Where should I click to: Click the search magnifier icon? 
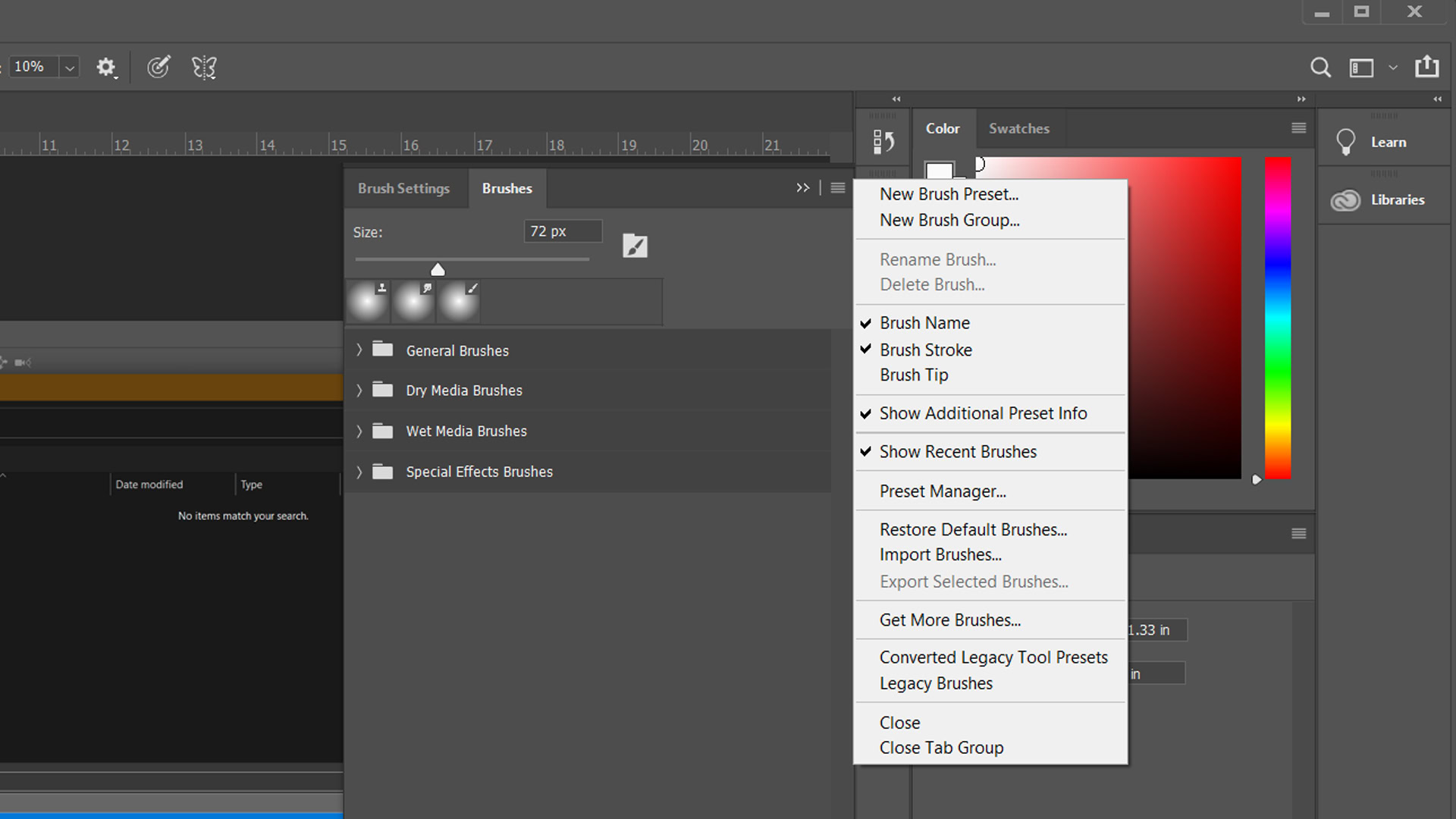pyautogui.click(x=1320, y=67)
